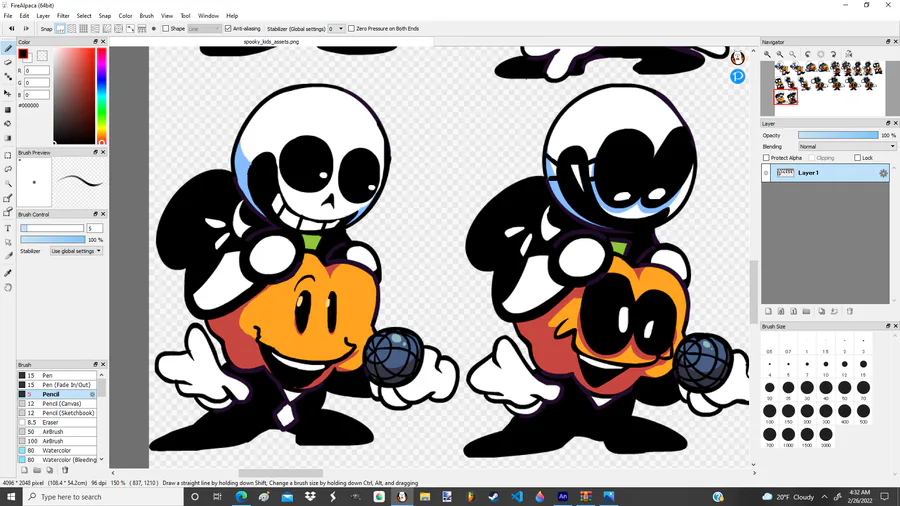Select the Text tool
The height and width of the screenshot is (506, 900).
8,228
